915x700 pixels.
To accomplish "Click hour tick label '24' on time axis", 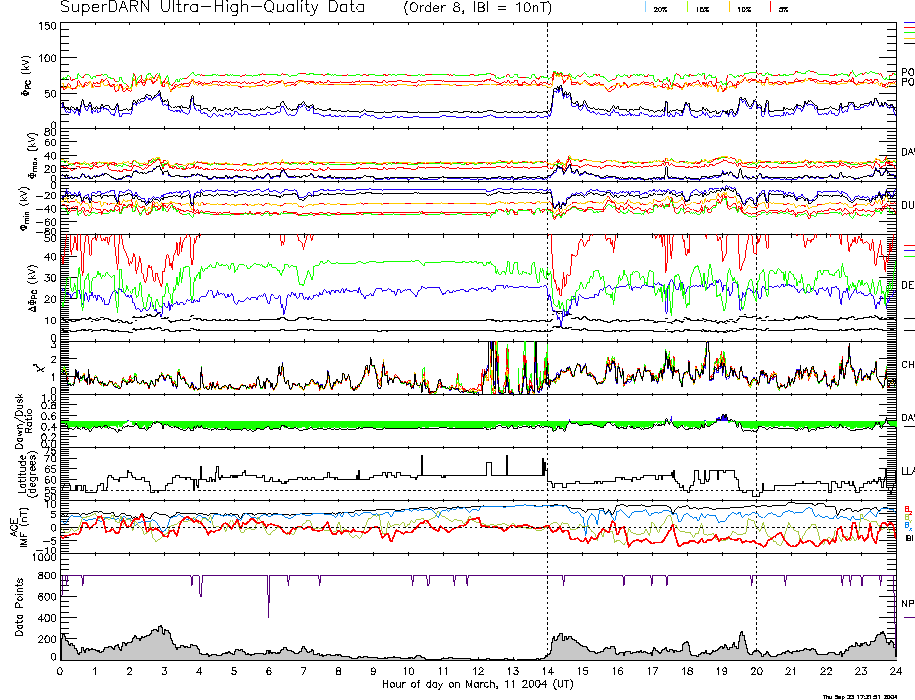I will 896,671.
